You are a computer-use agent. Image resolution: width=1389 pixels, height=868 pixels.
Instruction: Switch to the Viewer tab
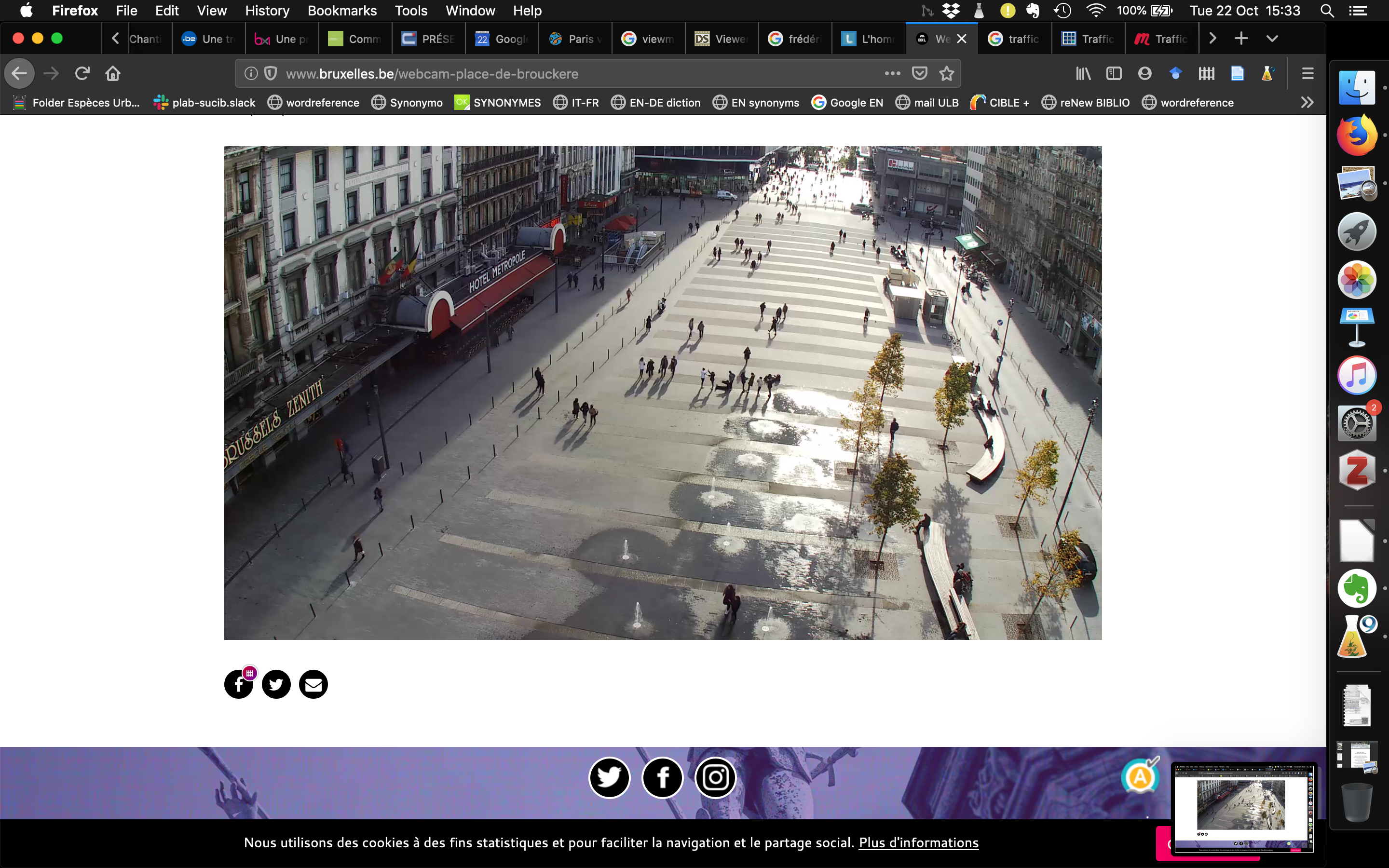(x=722, y=39)
